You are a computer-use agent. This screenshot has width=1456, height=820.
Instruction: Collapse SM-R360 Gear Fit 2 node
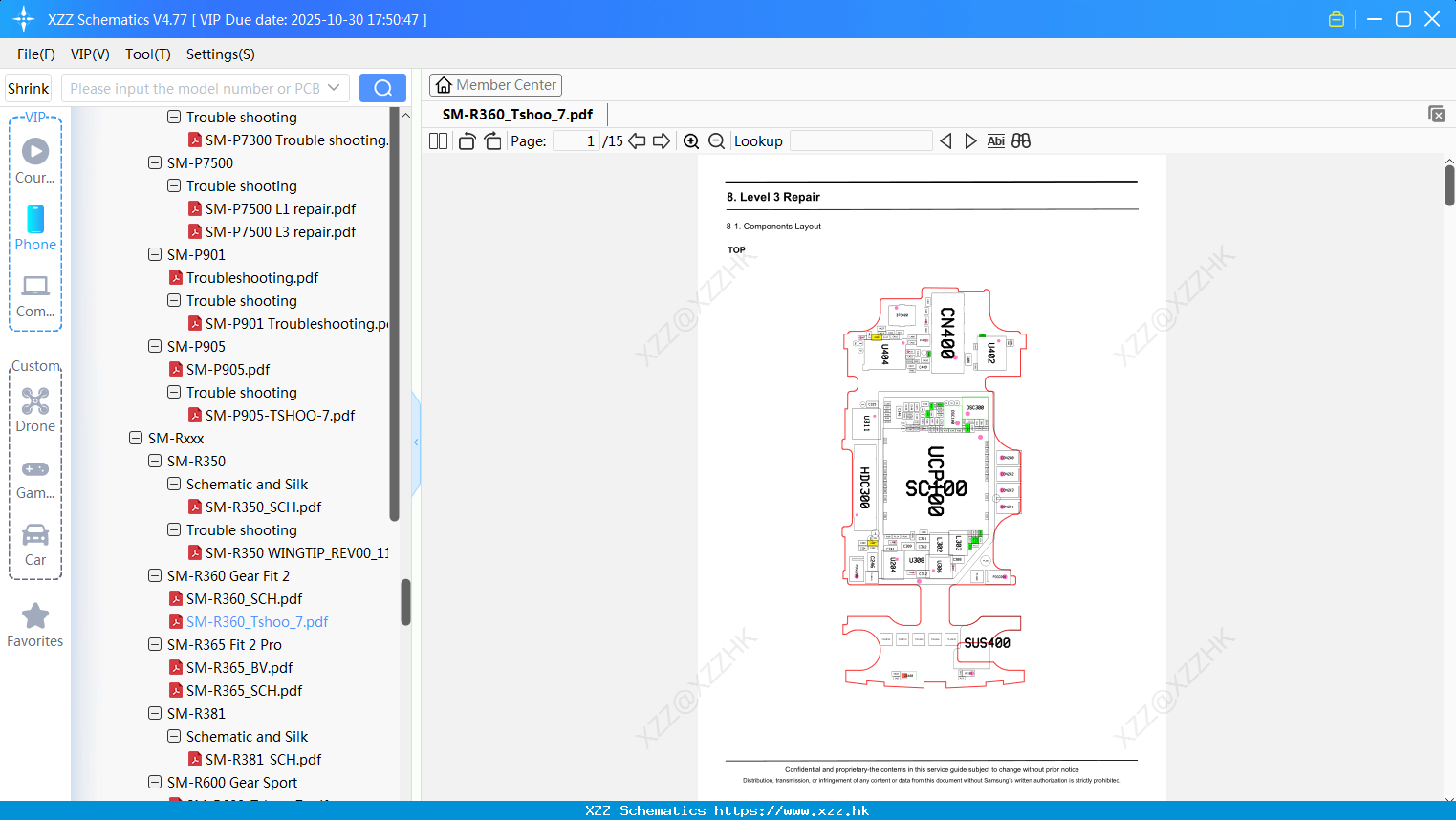click(x=155, y=575)
